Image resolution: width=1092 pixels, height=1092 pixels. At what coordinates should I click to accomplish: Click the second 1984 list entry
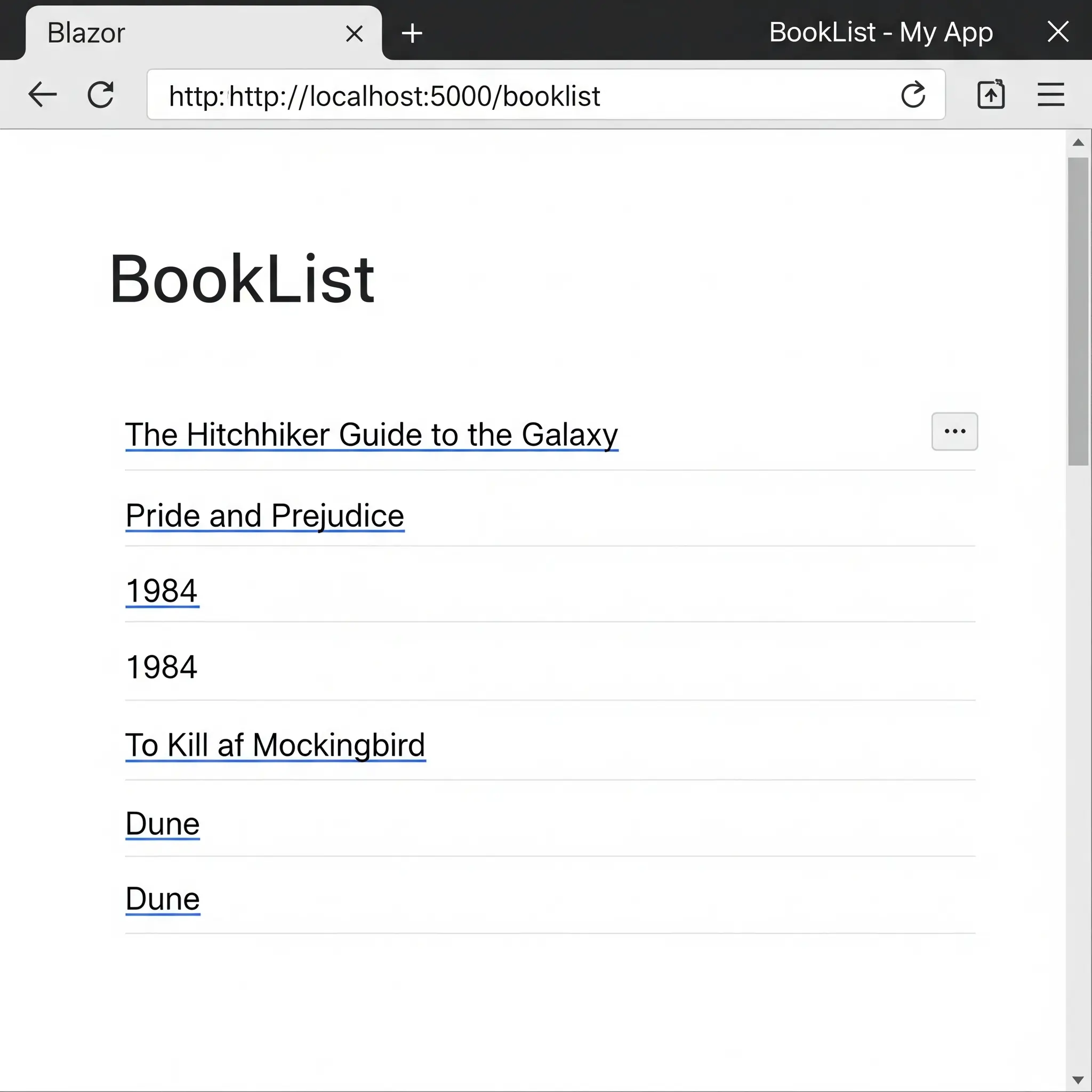162,667
